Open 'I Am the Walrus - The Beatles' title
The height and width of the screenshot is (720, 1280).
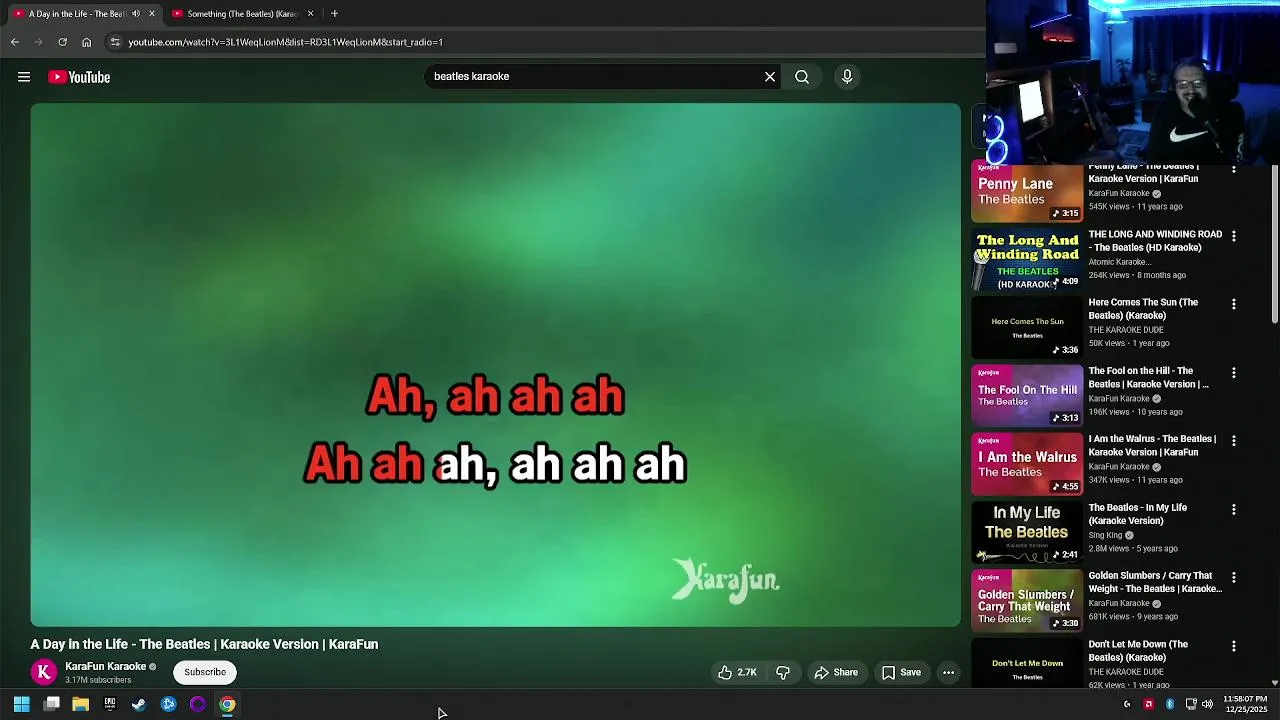1152,446
